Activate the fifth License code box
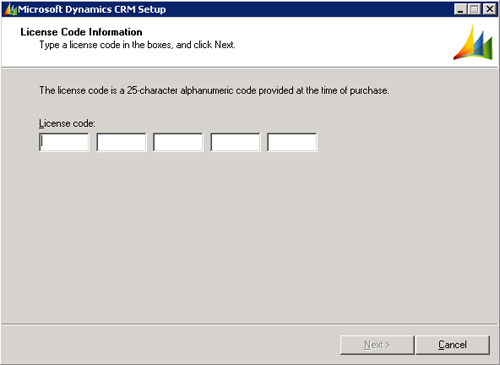This screenshot has width=500, height=365. (x=292, y=142)
